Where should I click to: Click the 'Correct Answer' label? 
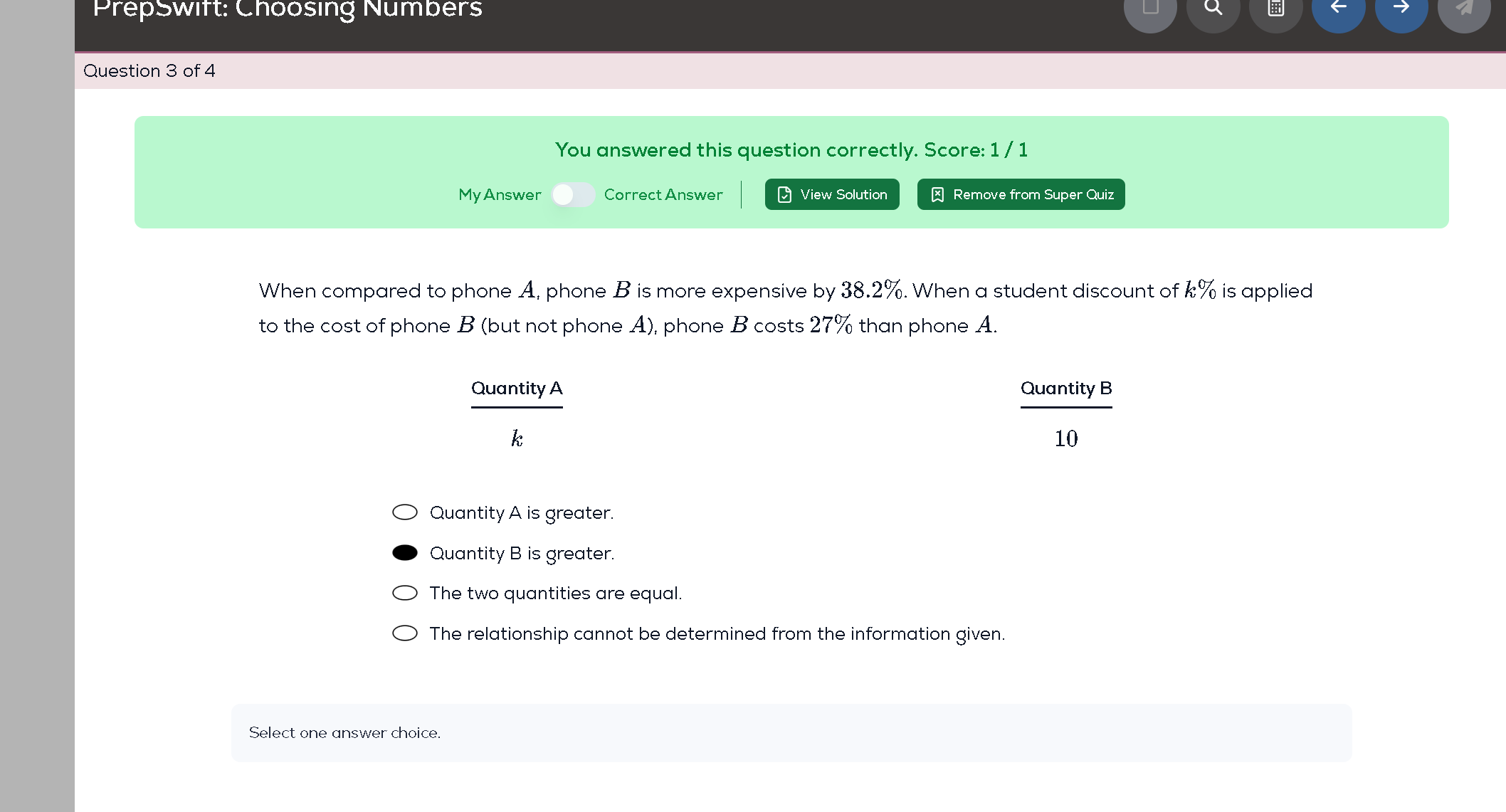663,194
